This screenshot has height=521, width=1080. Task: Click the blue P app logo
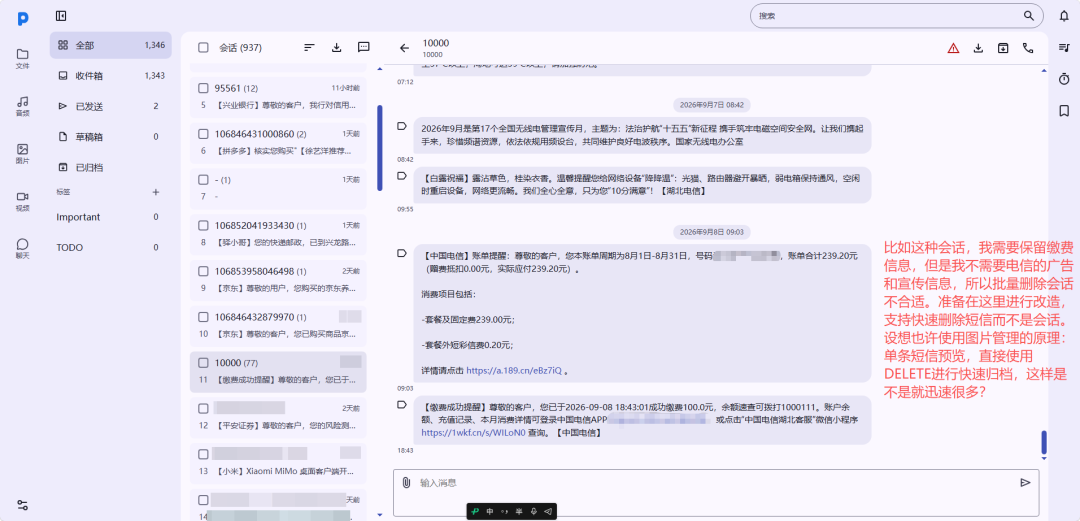pyautogui.click(x=23, y=19)
